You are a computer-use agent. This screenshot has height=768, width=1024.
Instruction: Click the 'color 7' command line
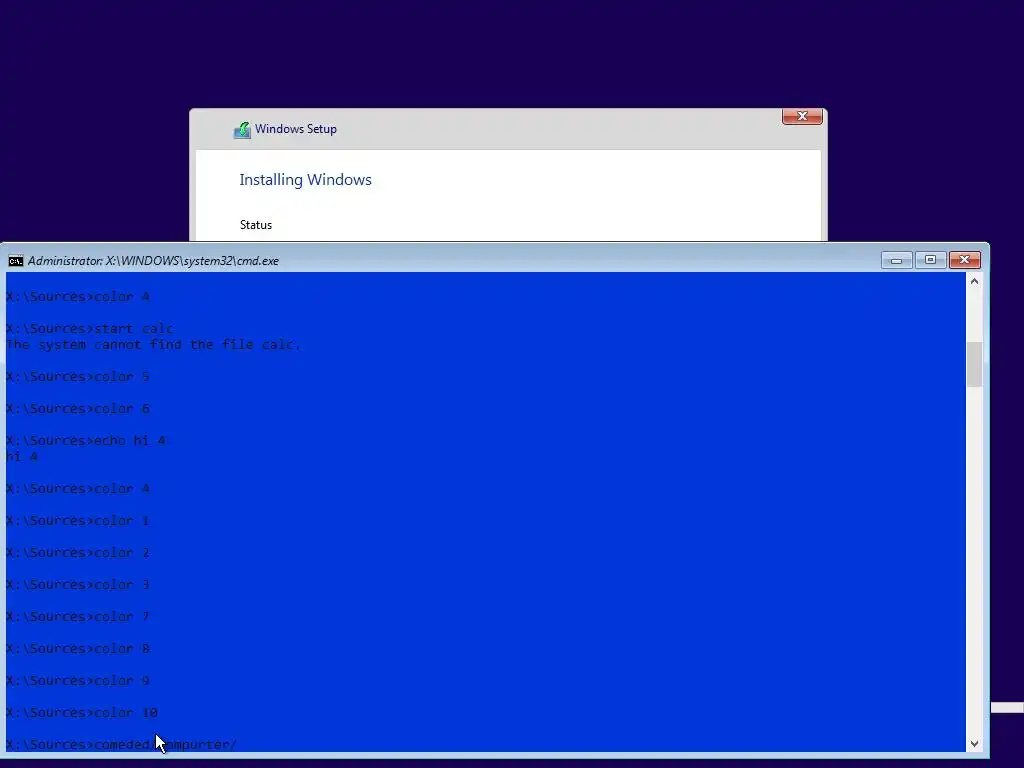78,616
